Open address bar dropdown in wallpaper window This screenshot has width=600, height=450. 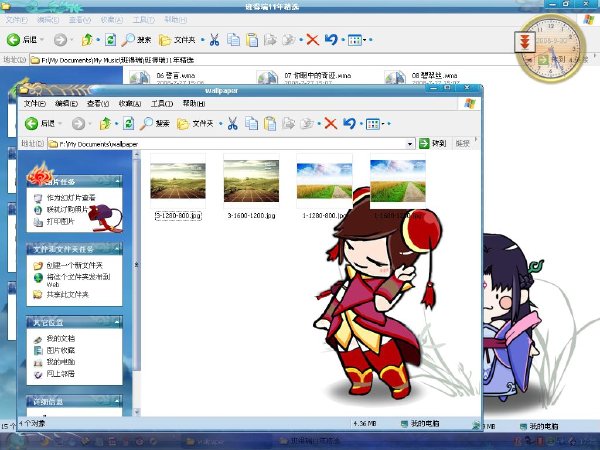(x=410, y=144)
